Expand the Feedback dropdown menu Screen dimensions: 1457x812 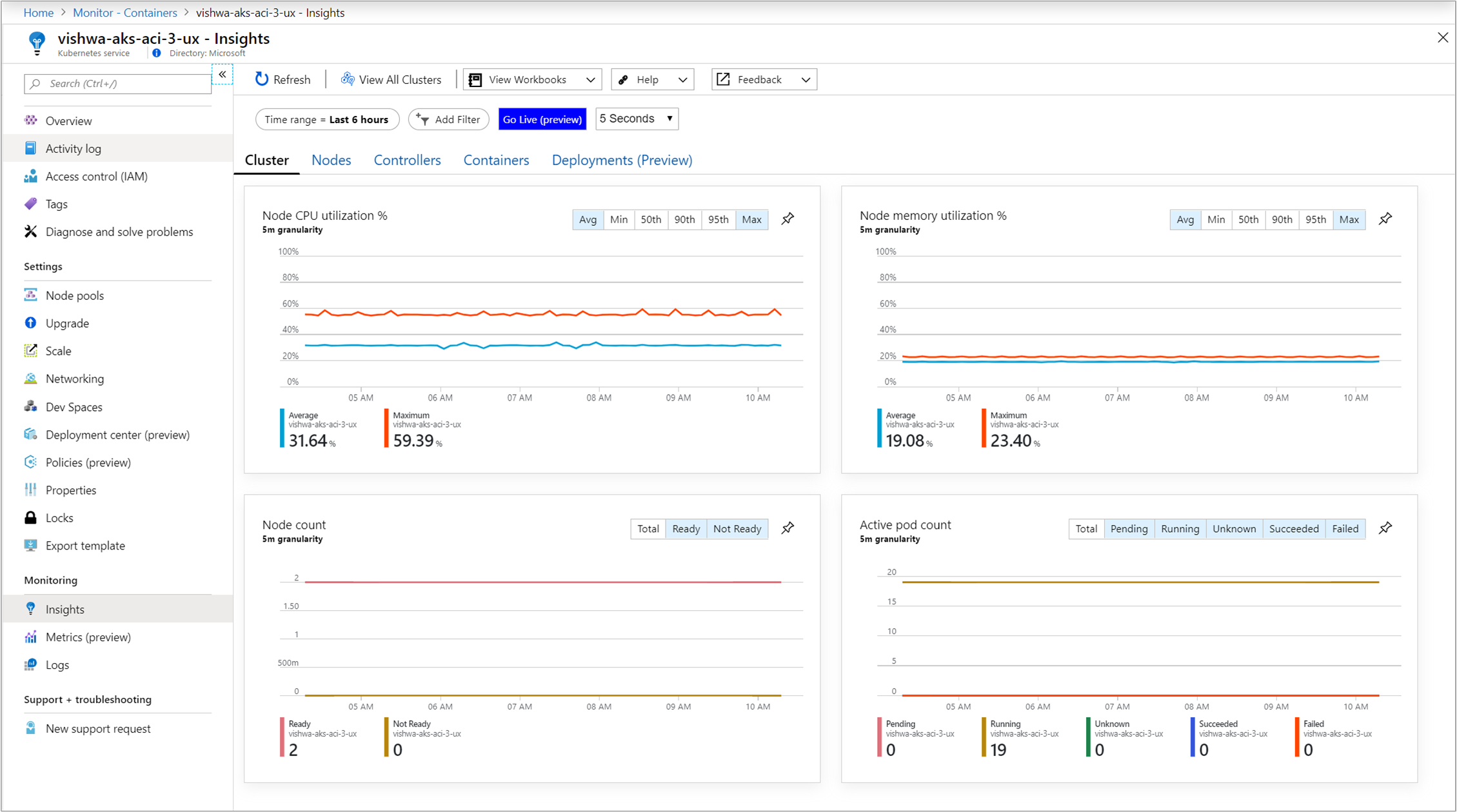click(764, 79)
